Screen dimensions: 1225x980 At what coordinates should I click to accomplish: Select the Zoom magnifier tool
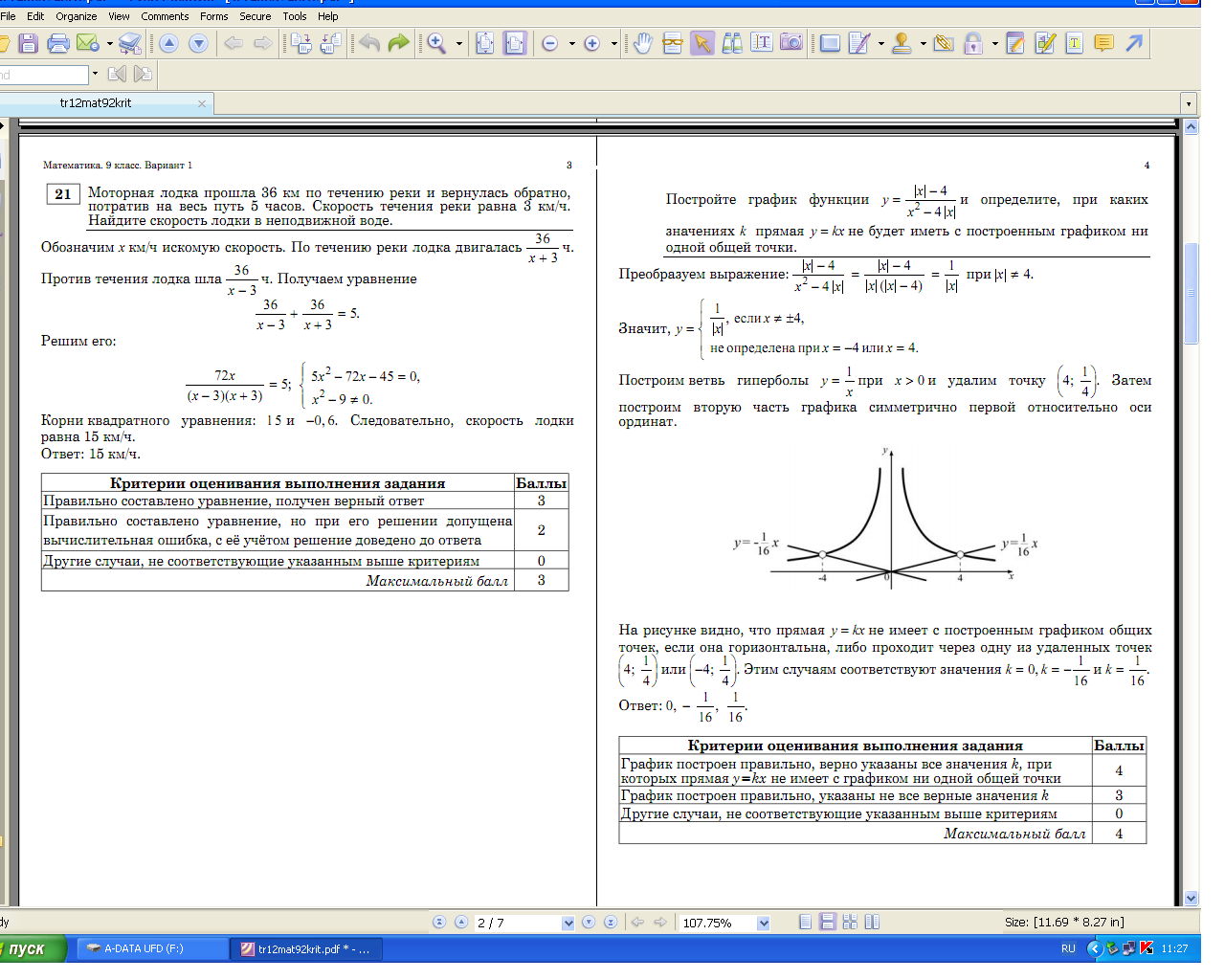click(x=436, y=43)
